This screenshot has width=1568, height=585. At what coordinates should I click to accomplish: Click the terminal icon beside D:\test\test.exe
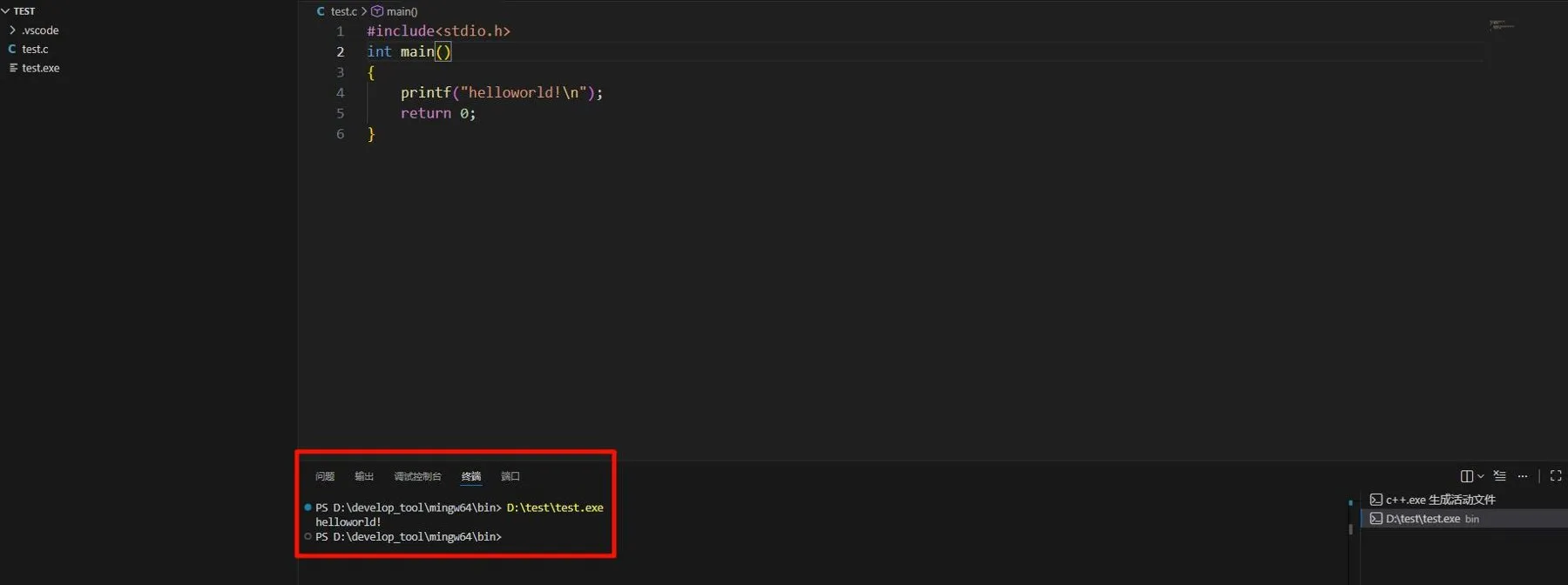pyautogui.click(x=1375, y=519)
